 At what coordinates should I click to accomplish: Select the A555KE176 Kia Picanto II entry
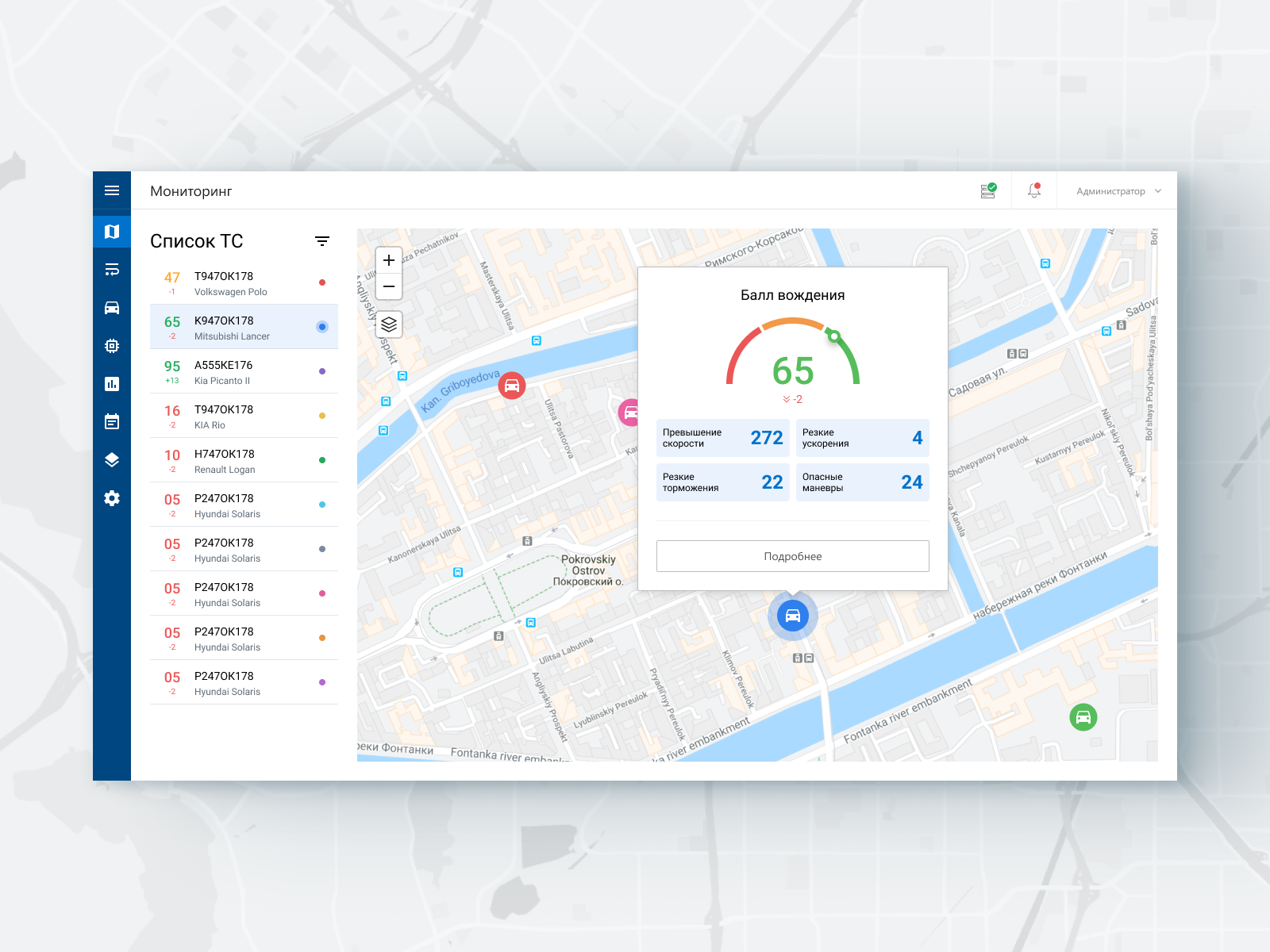(238, 370)
